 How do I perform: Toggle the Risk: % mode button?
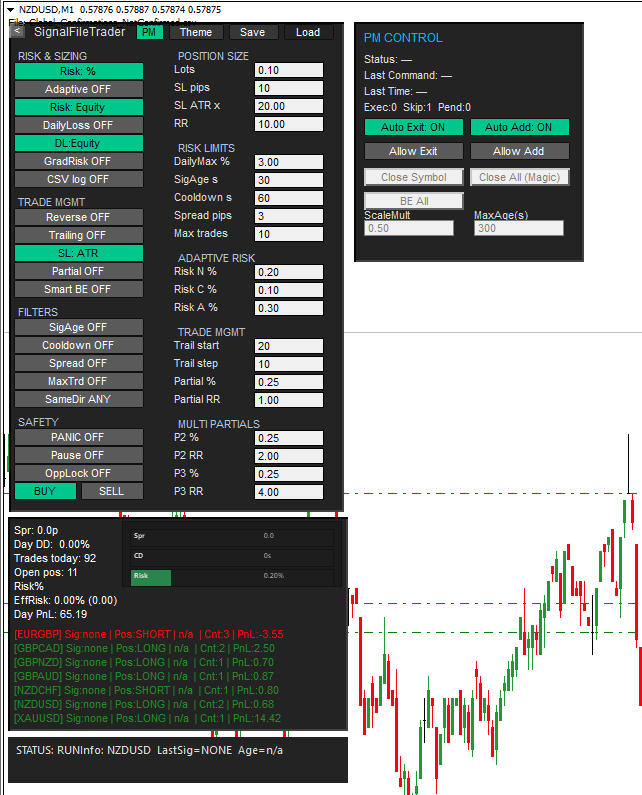(x=79, y=71)
